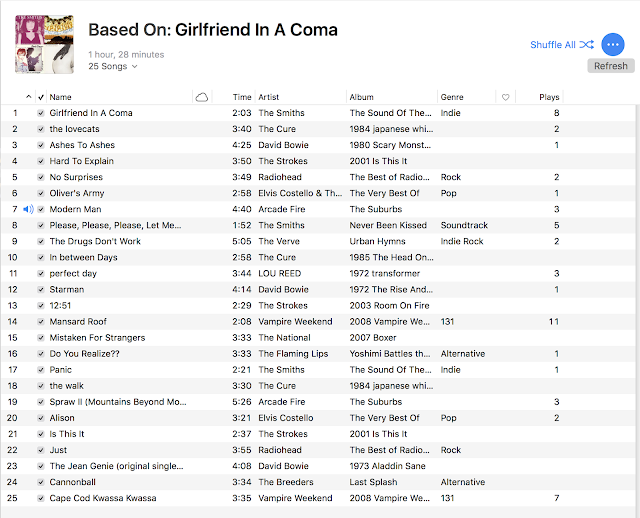Uncheck the lovecats song checkbox
The width and height of the screenshot is (640, 518).
click(40, 129)
